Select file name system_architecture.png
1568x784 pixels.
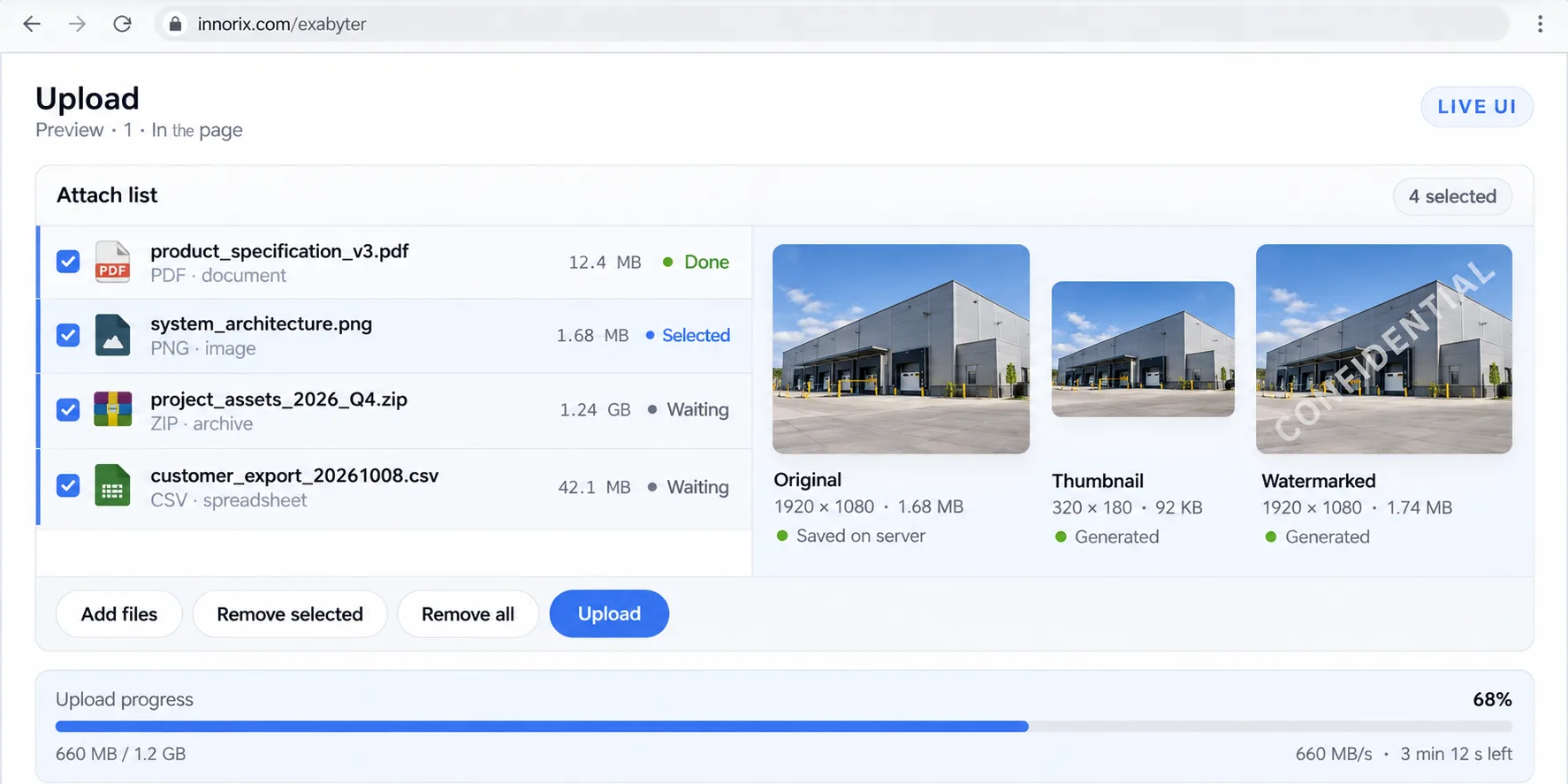click(x=261, y=323)
